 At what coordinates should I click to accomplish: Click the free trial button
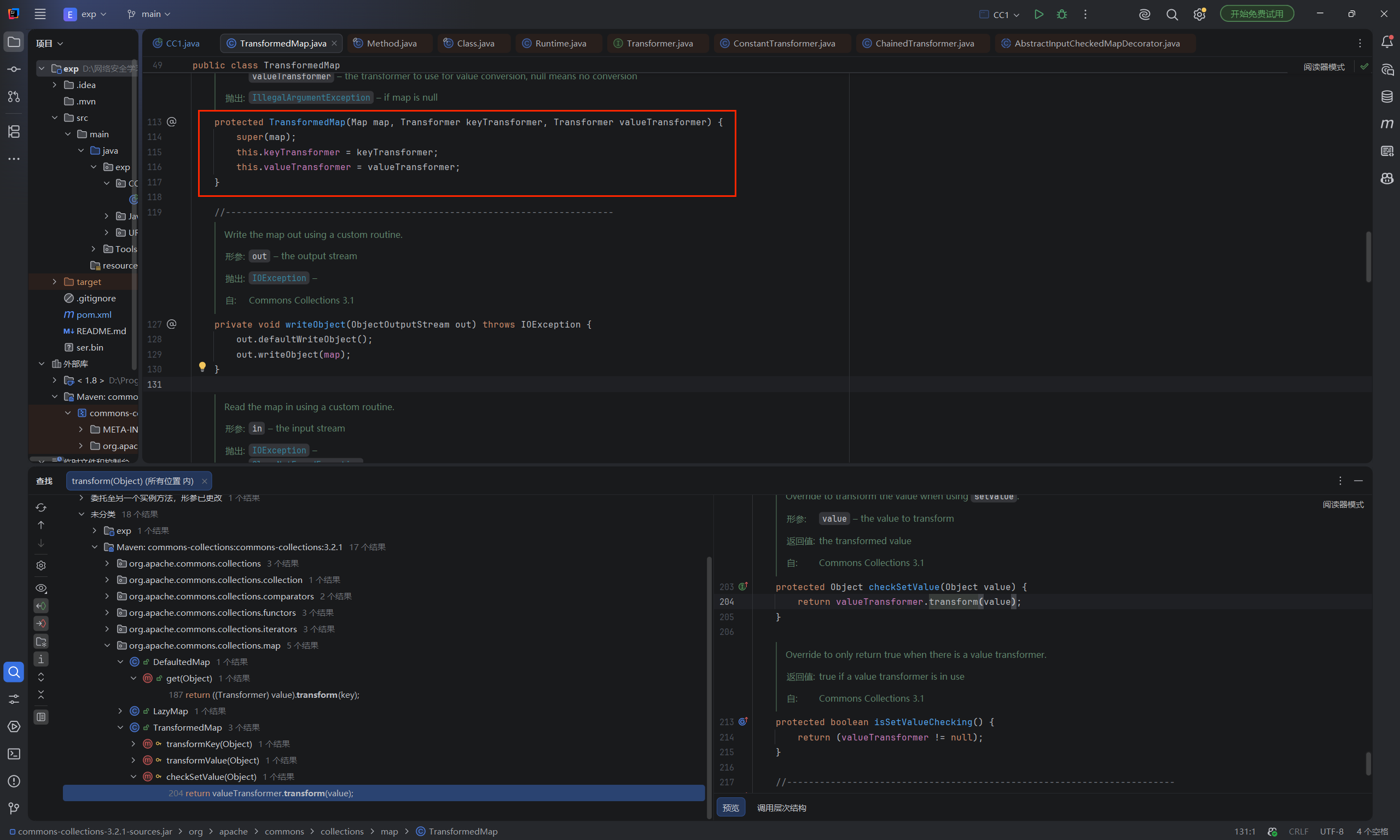1257,14
